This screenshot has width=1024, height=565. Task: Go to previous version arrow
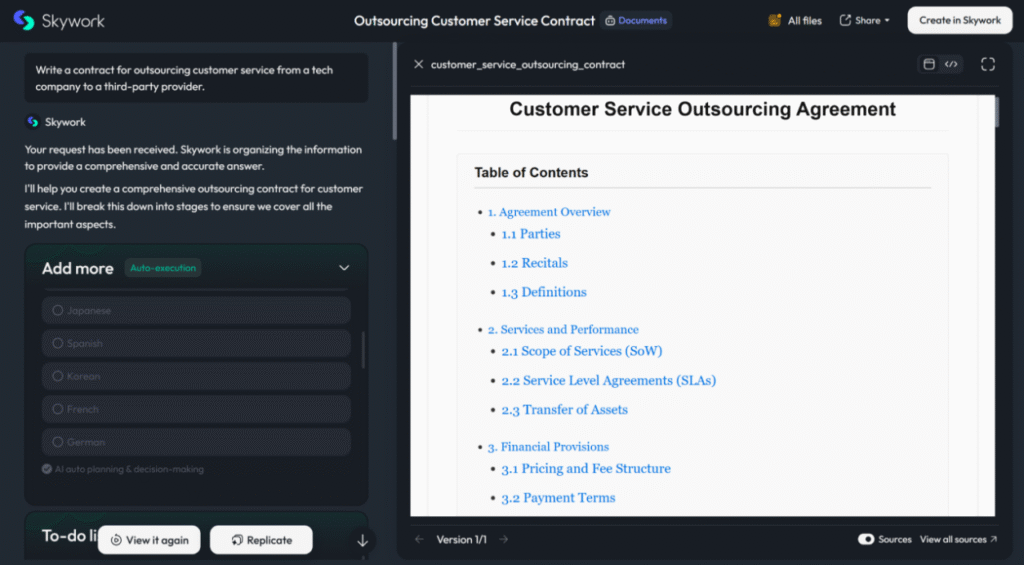tap(419, 539)
